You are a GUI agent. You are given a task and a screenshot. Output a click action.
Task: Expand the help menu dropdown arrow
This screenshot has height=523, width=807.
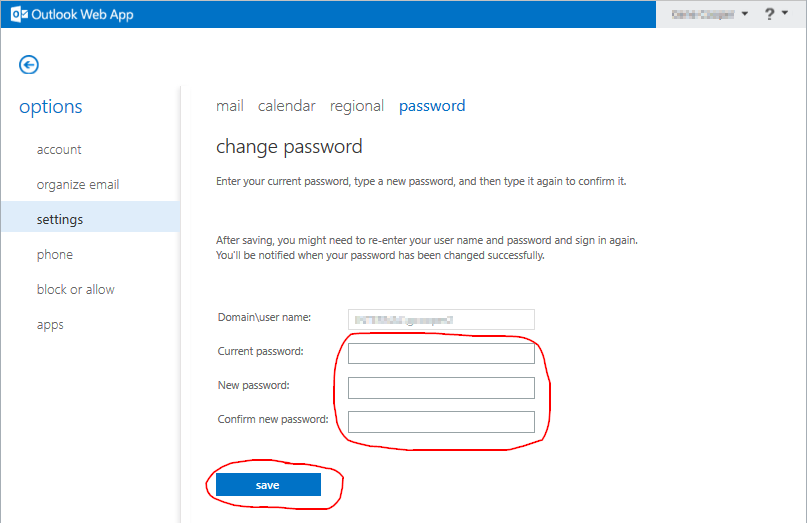coord(785,13)
